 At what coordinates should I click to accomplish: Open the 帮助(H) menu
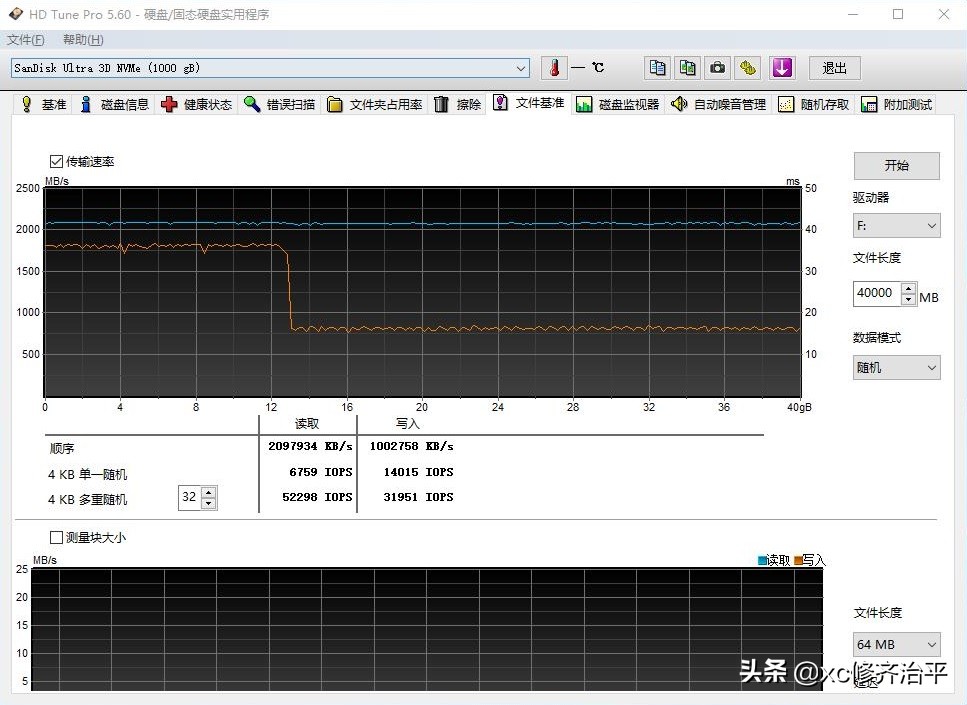point(81,39)
